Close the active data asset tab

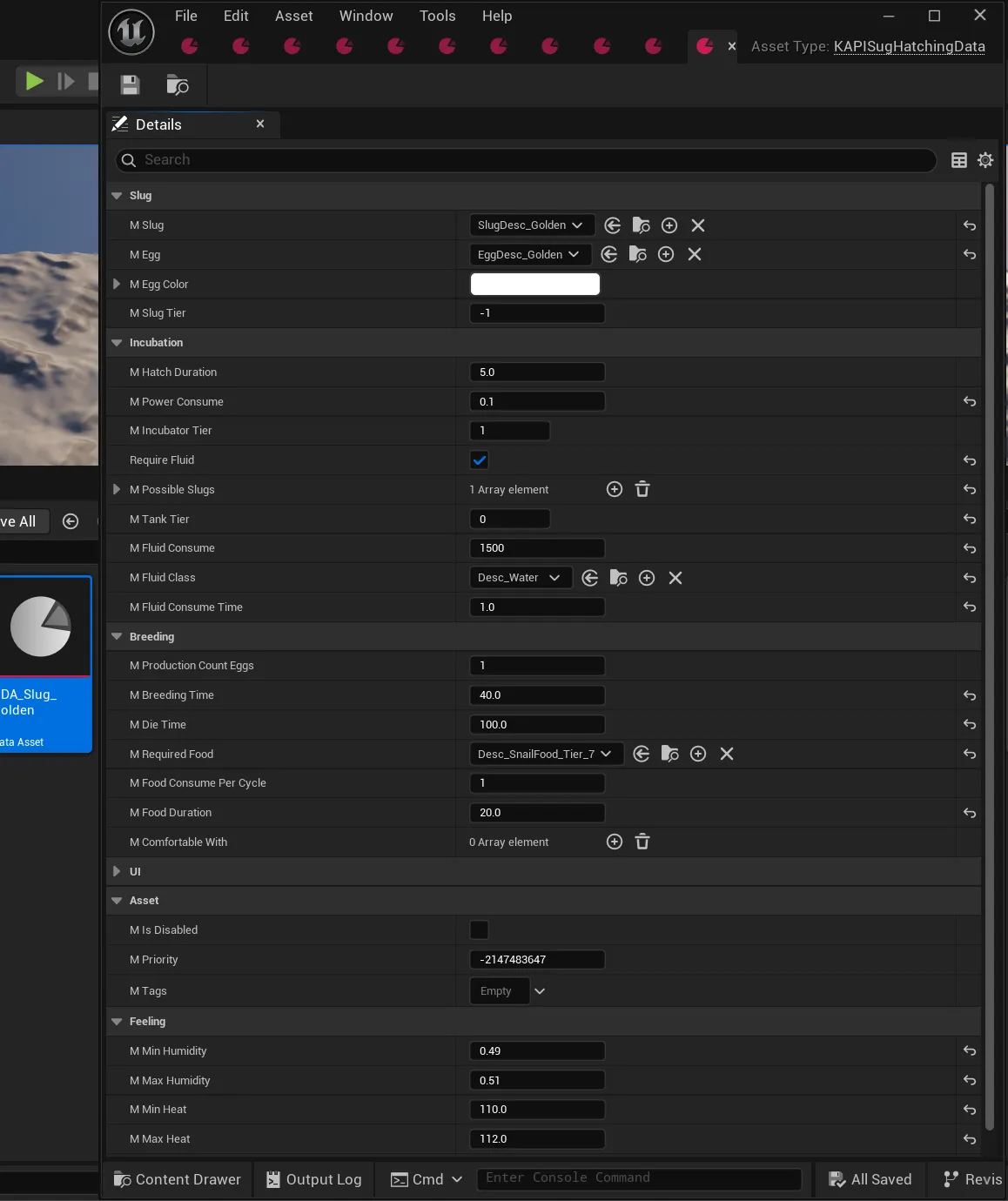point(732,46)
